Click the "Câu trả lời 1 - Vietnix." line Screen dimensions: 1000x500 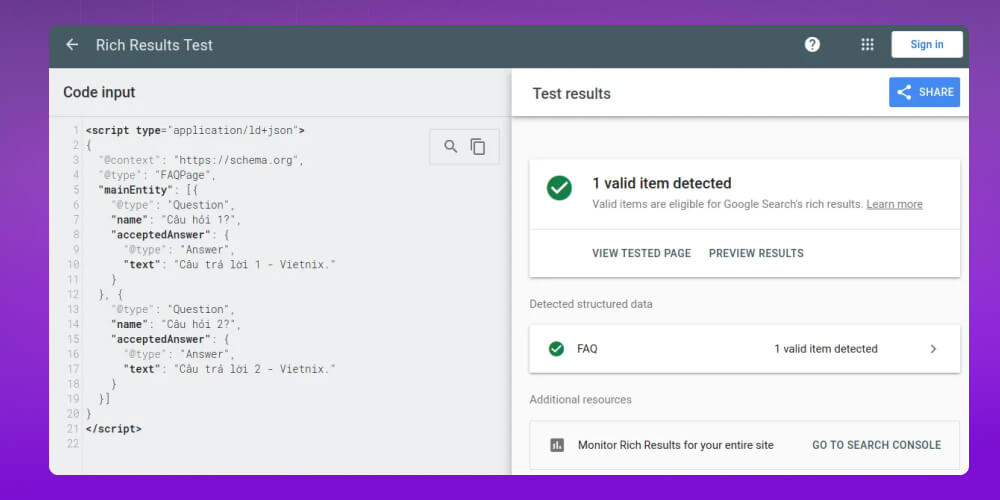pos(229,264)
